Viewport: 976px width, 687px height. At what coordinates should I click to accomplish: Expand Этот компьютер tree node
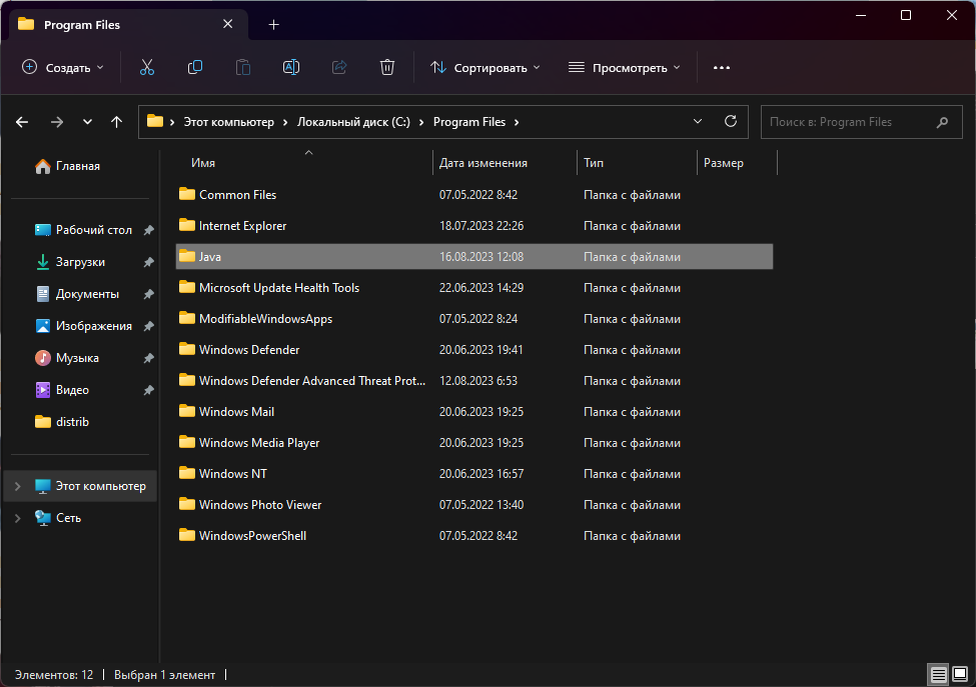[x=18, y=486]
